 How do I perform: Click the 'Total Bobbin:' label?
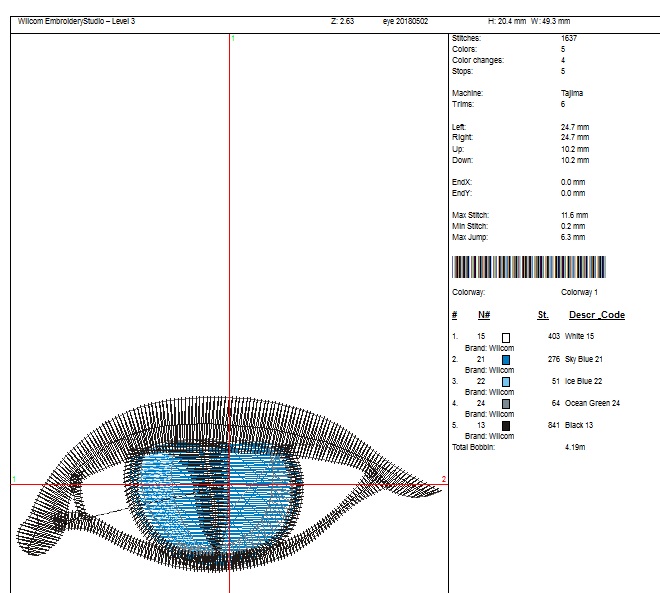click(474, 447)
